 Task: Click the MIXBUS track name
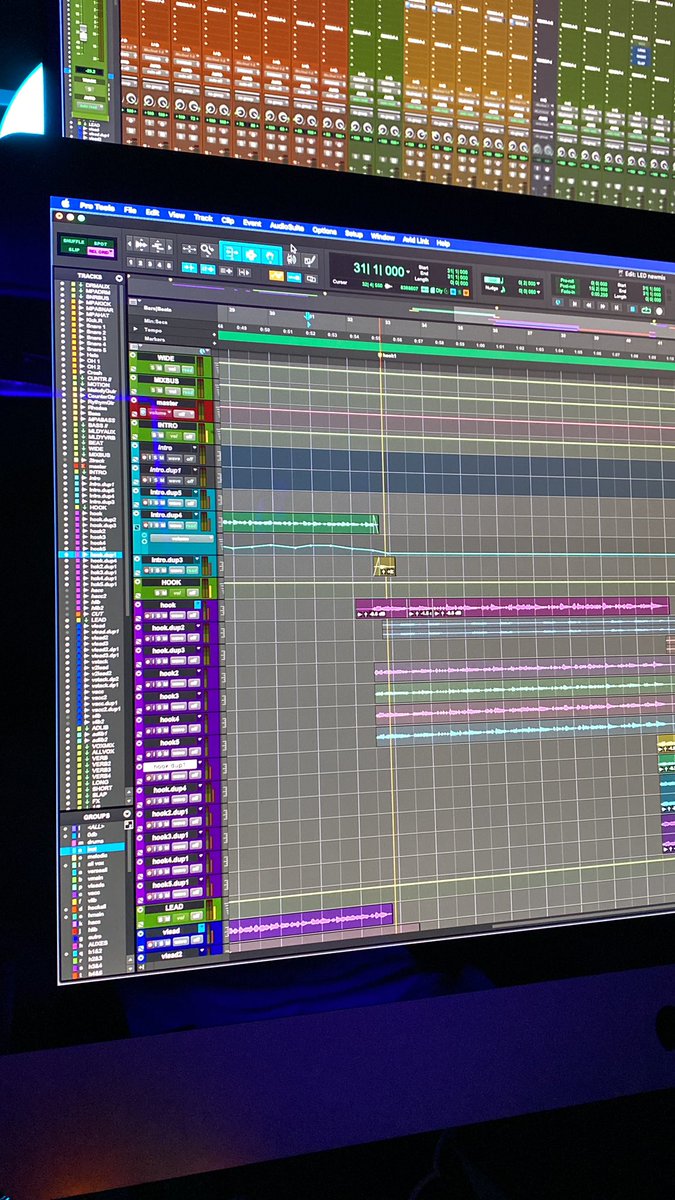click(166, 380)
